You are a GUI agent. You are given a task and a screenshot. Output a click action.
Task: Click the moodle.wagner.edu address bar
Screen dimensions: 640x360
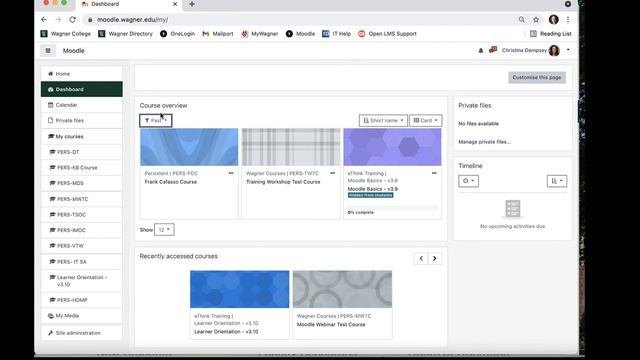point(298,20)
